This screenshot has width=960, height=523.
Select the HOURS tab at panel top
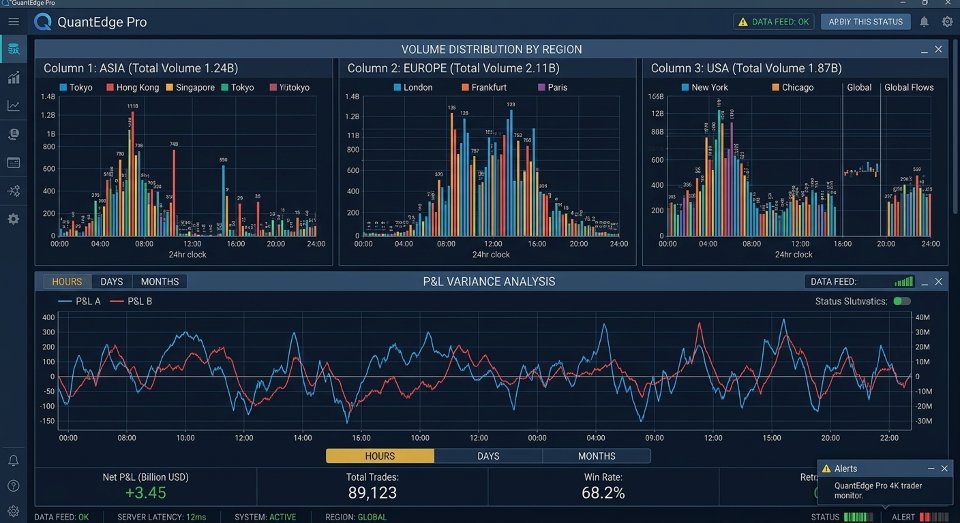(67, 282)
